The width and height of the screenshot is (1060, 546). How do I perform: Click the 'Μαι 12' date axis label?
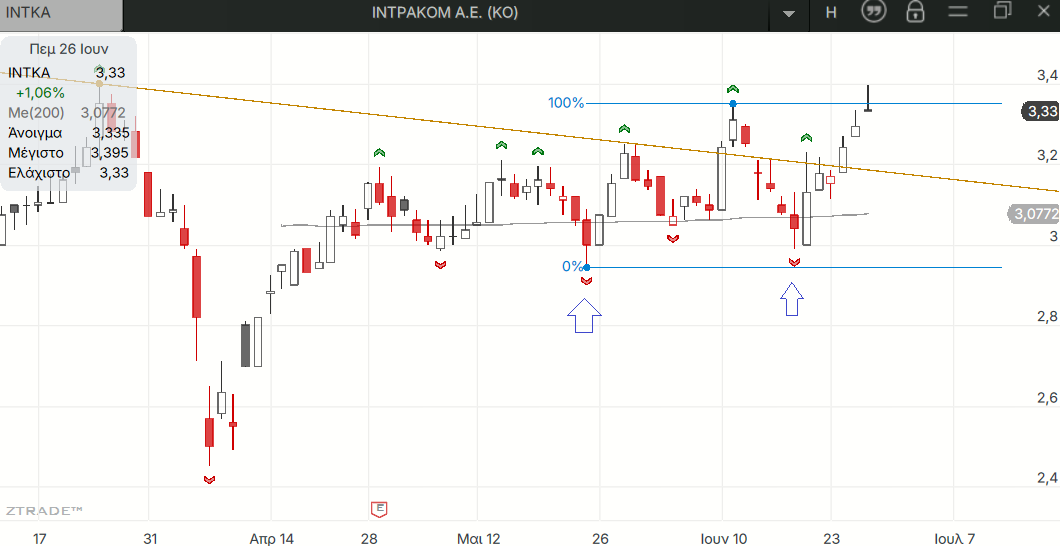pyautogui.click(x=479, y=539)
